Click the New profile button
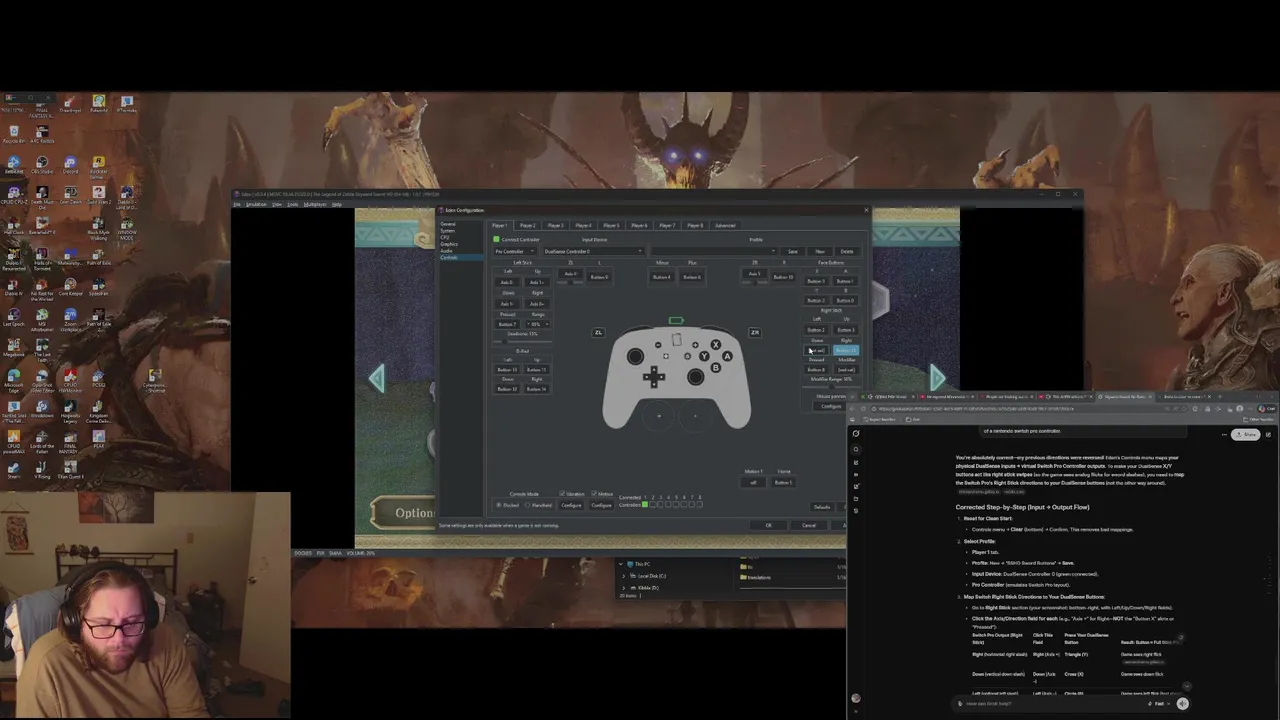1280x720 pixels. tap(820, 251)
